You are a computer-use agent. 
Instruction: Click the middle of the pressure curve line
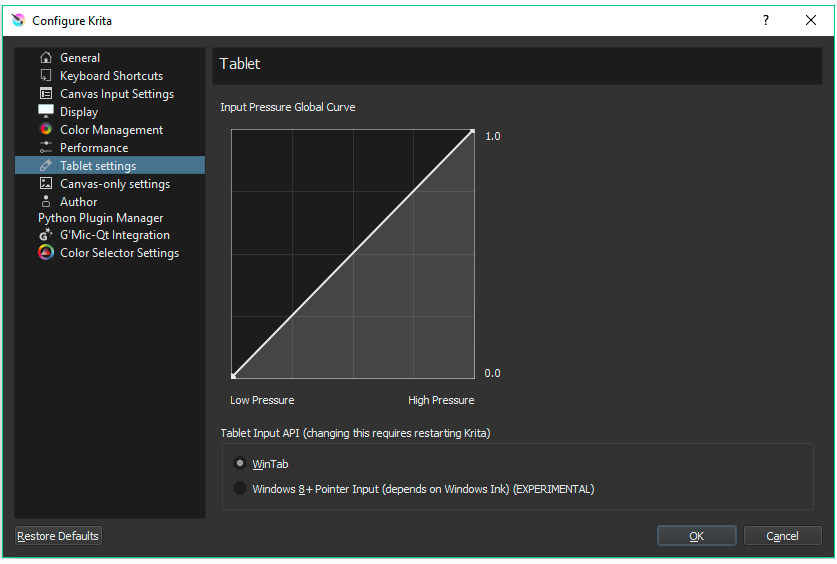353,253
